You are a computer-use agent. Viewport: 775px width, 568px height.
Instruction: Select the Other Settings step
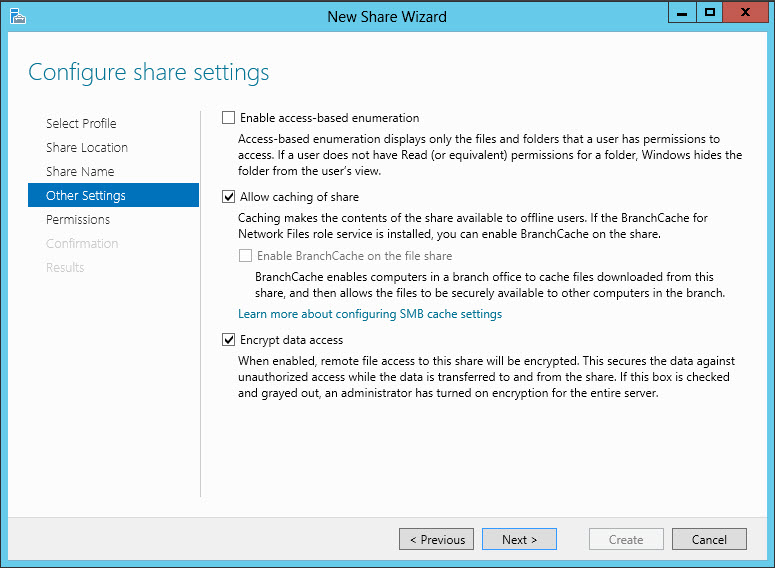(113, 195)
